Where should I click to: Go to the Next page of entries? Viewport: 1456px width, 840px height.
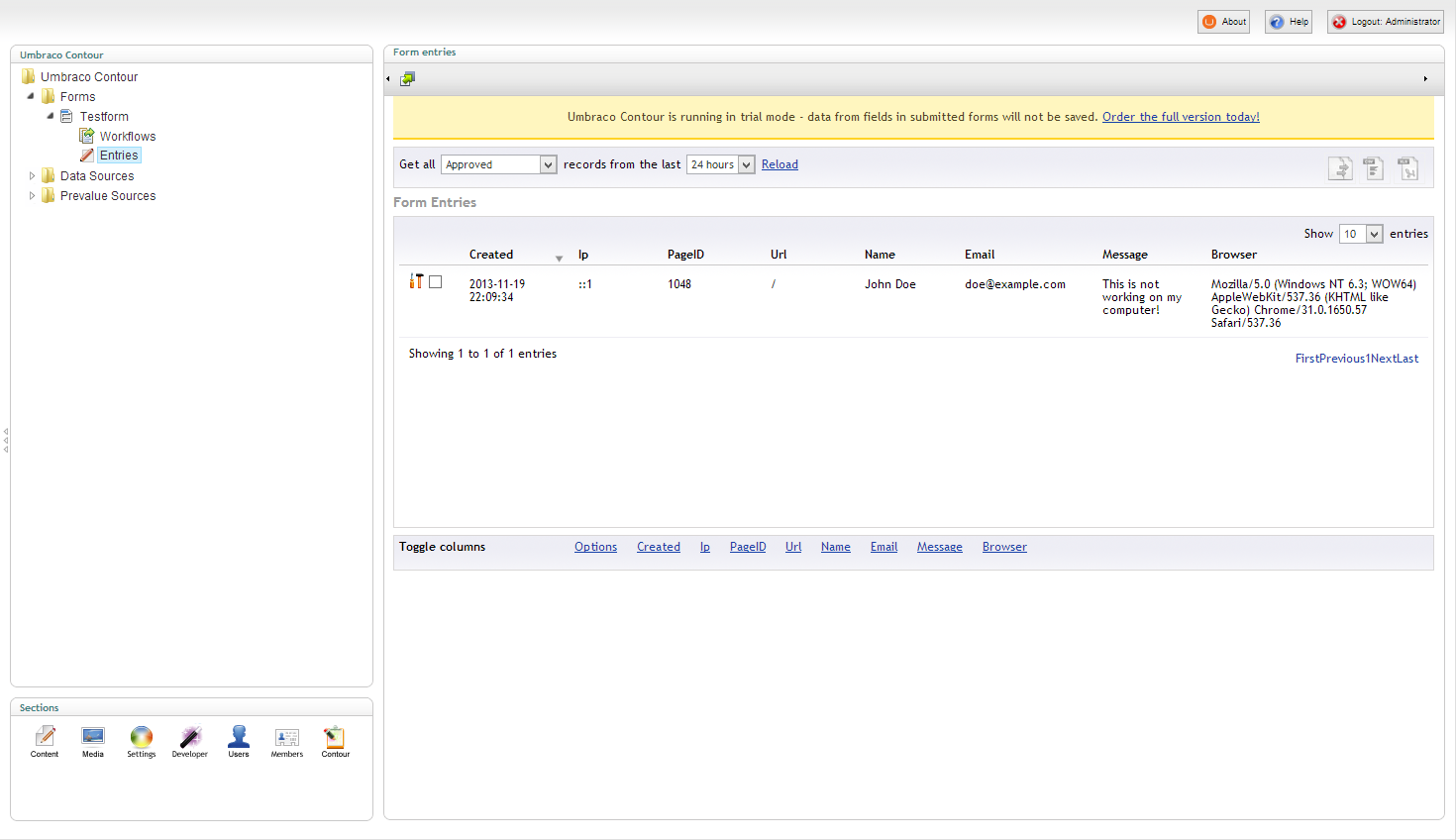click(x=1384, y=359)
